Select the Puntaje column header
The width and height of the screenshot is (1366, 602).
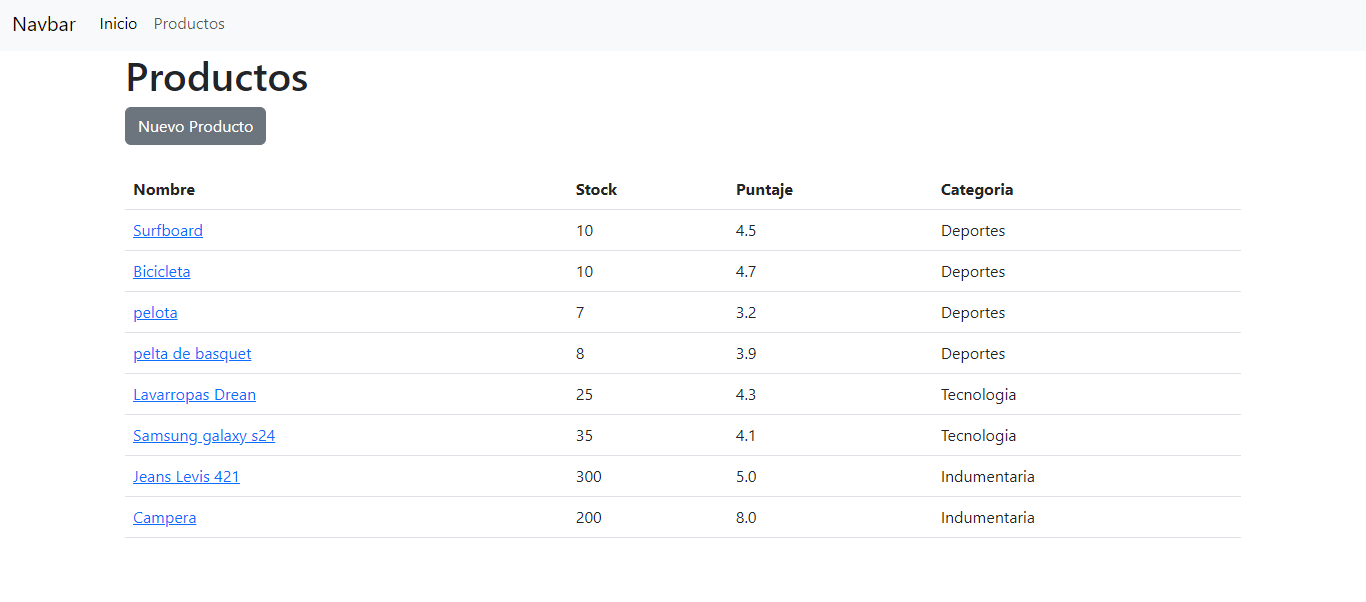tap(764, 190)
